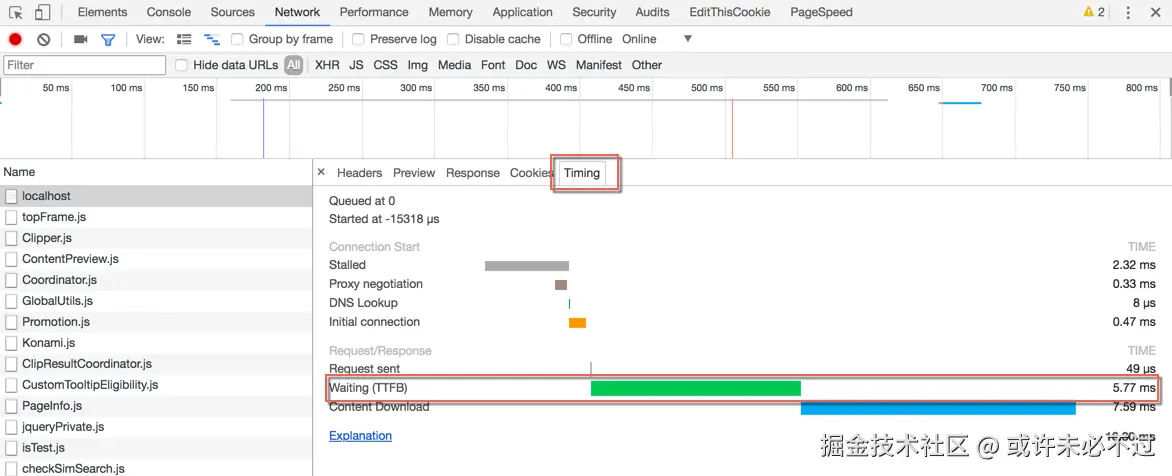This screenshot has height=476, width=1172.
Task: Click the Name column header
Action: 156,172
